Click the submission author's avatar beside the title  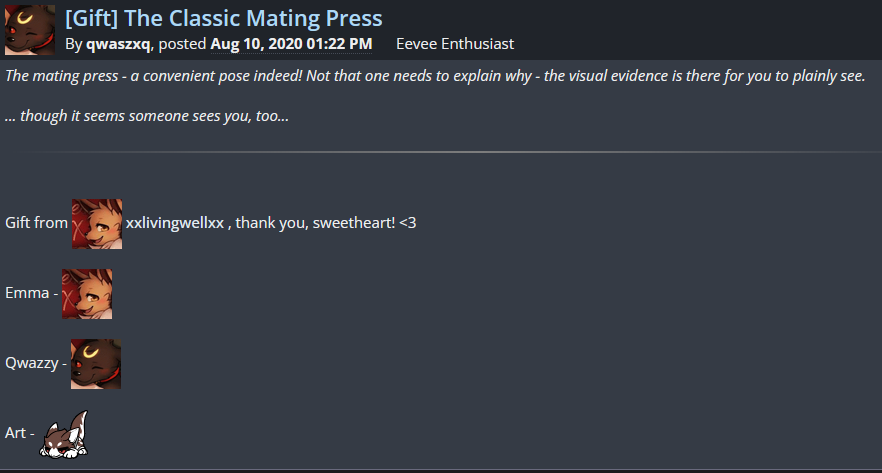[x=29, y=28]
